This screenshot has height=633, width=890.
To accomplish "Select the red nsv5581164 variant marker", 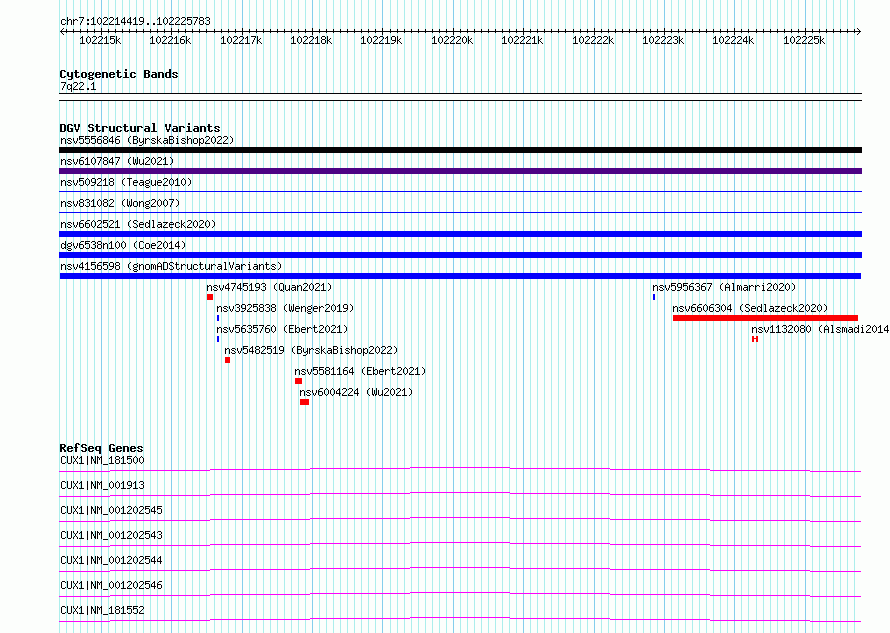I will click(x=299, y=381).
